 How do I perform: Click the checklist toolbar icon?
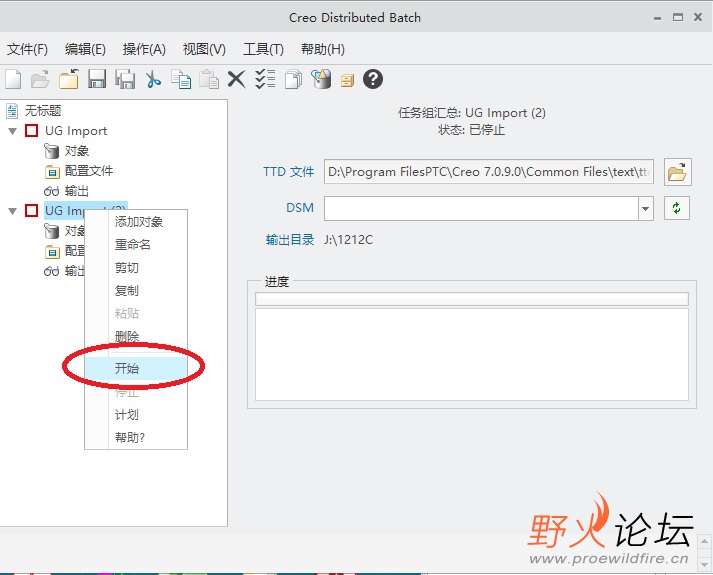265,80
